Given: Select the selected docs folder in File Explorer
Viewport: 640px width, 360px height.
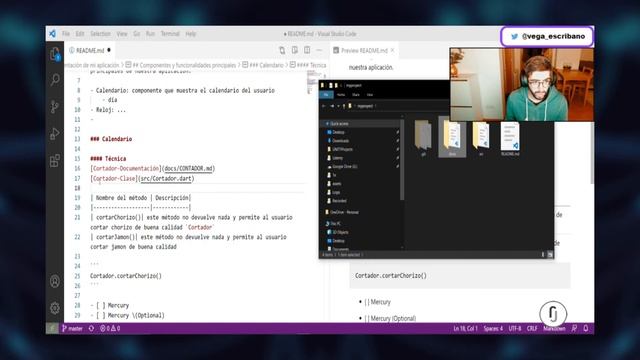Looking at the screenshot, I should [452, 138].
